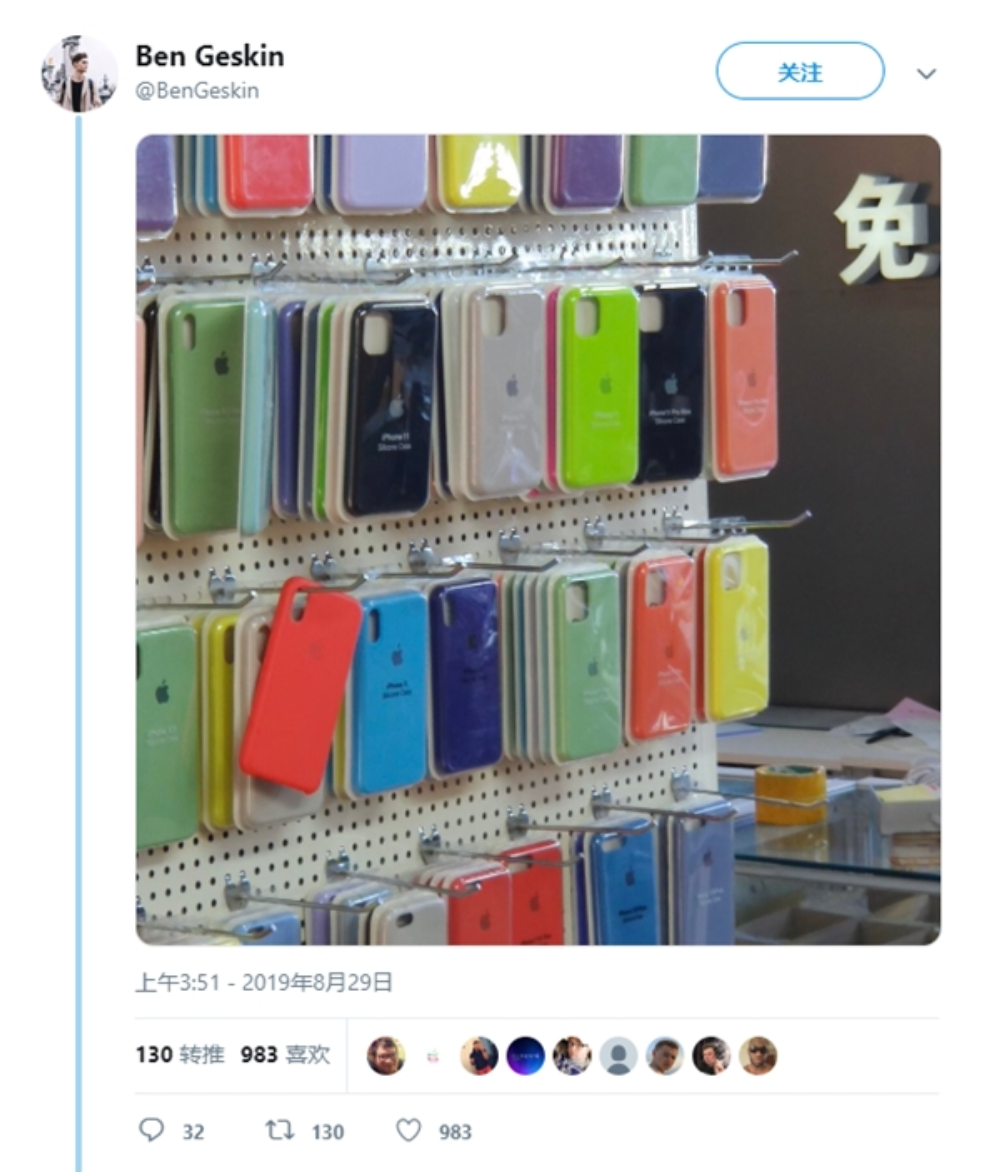The width and height of the screenshot is (982, 1172).
Task: Open first liker's avatar with beard
Action: pos(386,1055)
